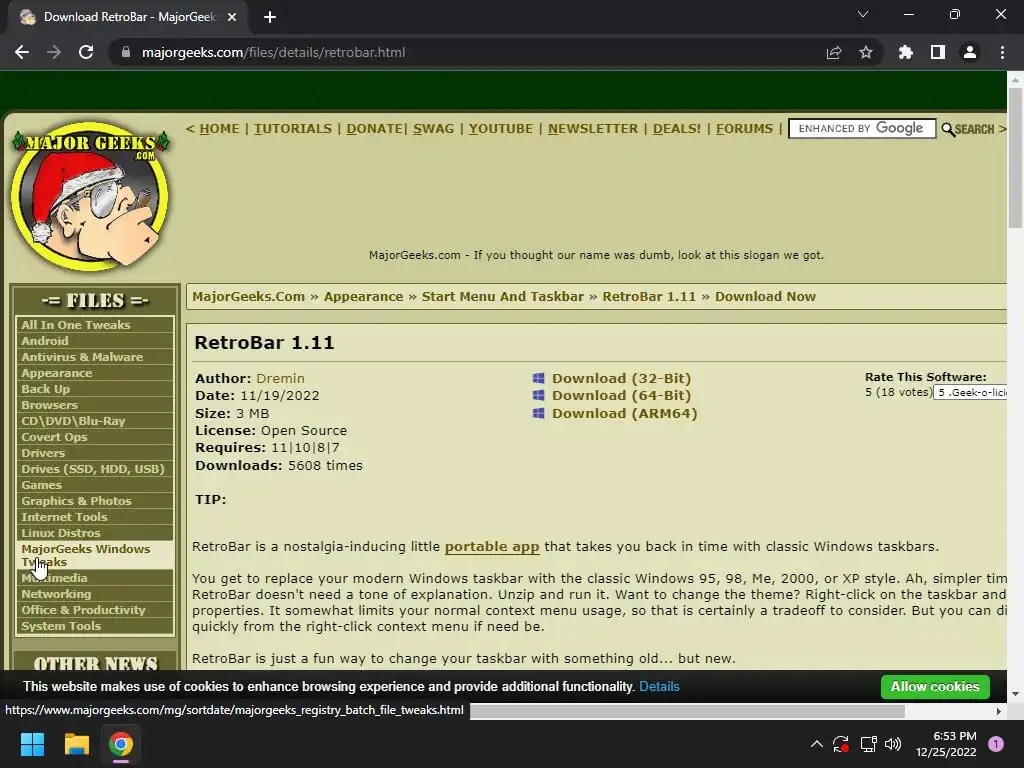Click RetroBar 1.11 in the breadcrumb
1024x768 pixels.
[649, 296]
